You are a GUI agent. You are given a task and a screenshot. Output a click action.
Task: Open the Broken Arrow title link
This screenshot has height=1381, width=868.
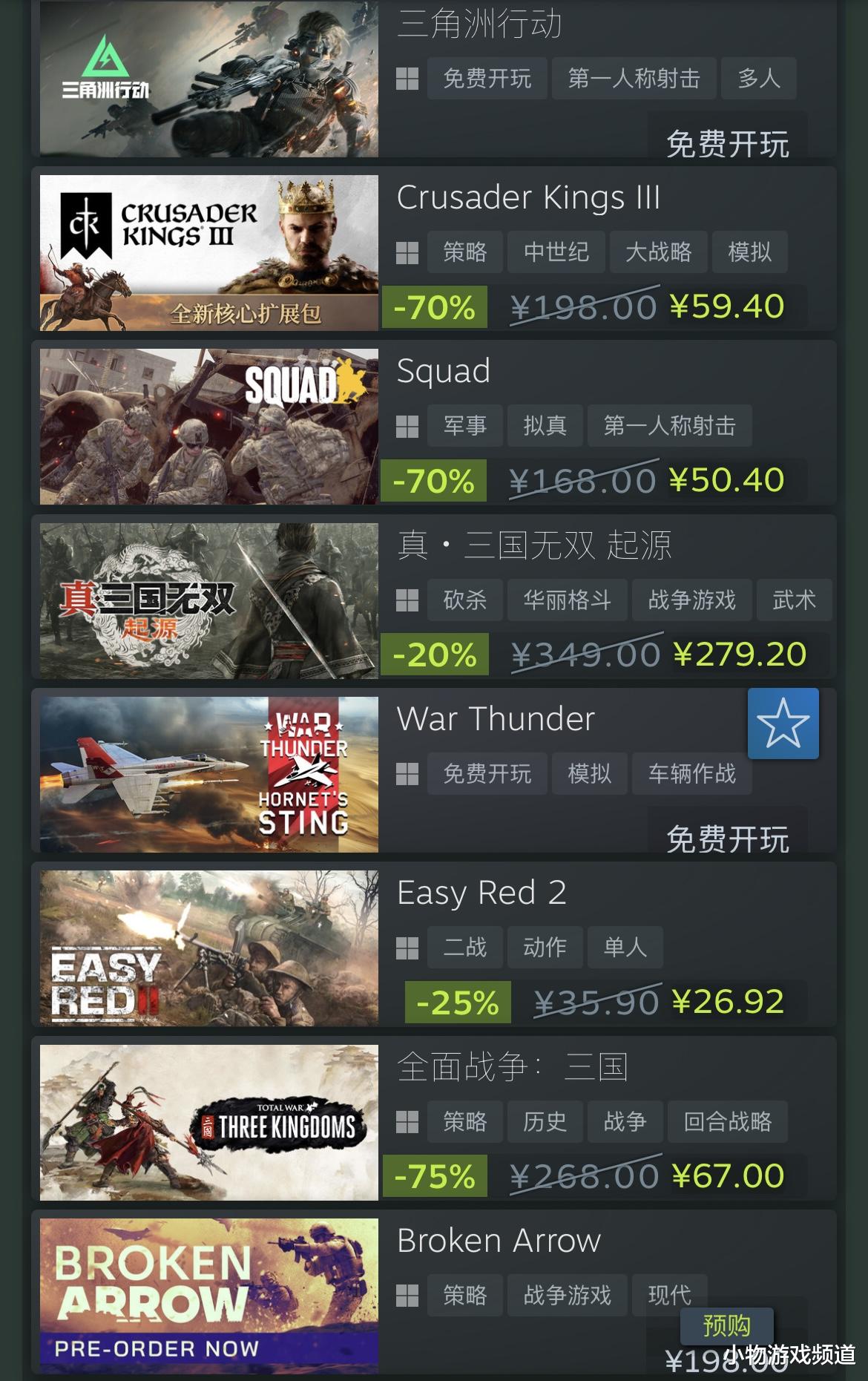click(x=499, y=1241)
